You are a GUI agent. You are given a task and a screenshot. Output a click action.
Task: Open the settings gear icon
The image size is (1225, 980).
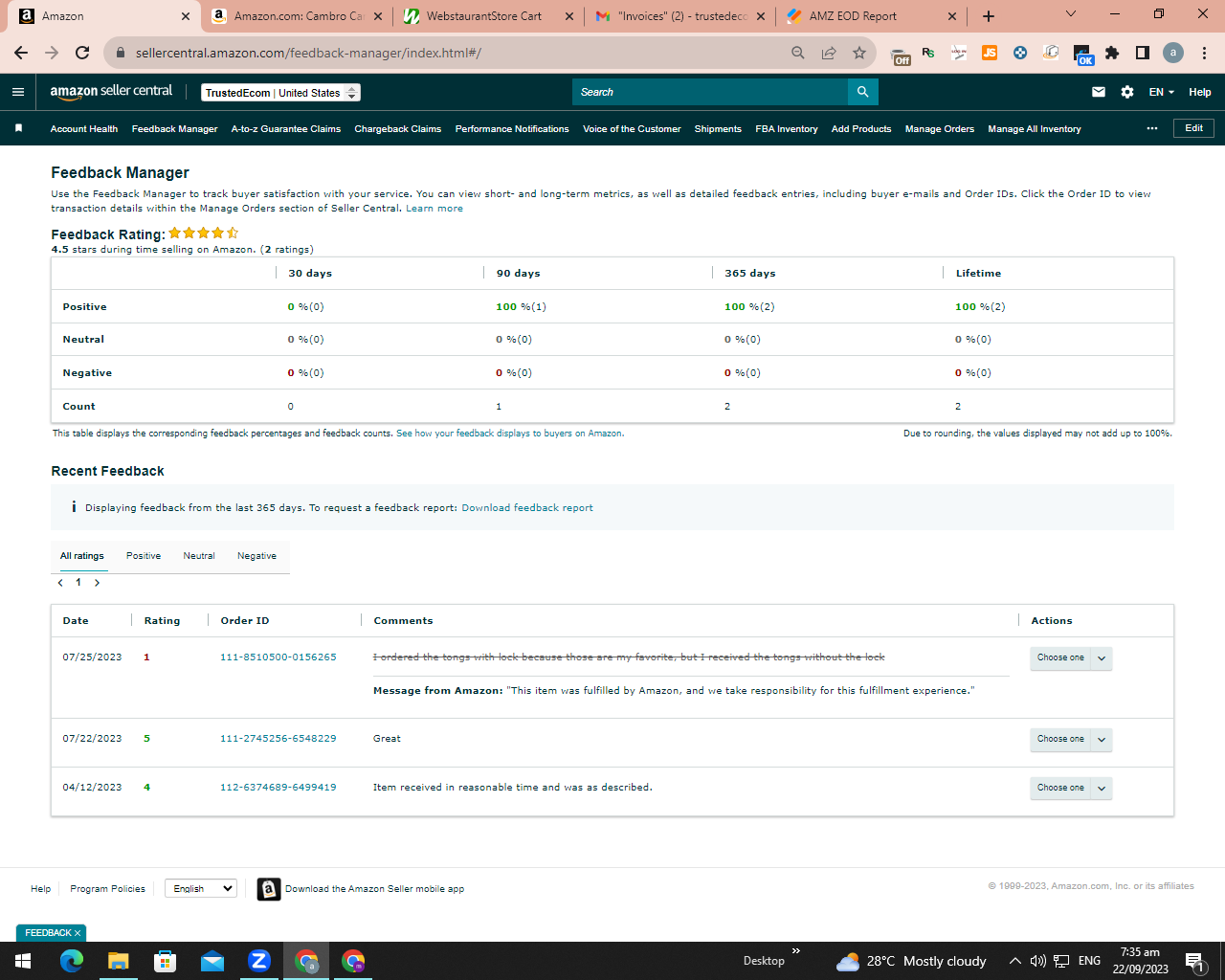click(x=1127, y=92)
